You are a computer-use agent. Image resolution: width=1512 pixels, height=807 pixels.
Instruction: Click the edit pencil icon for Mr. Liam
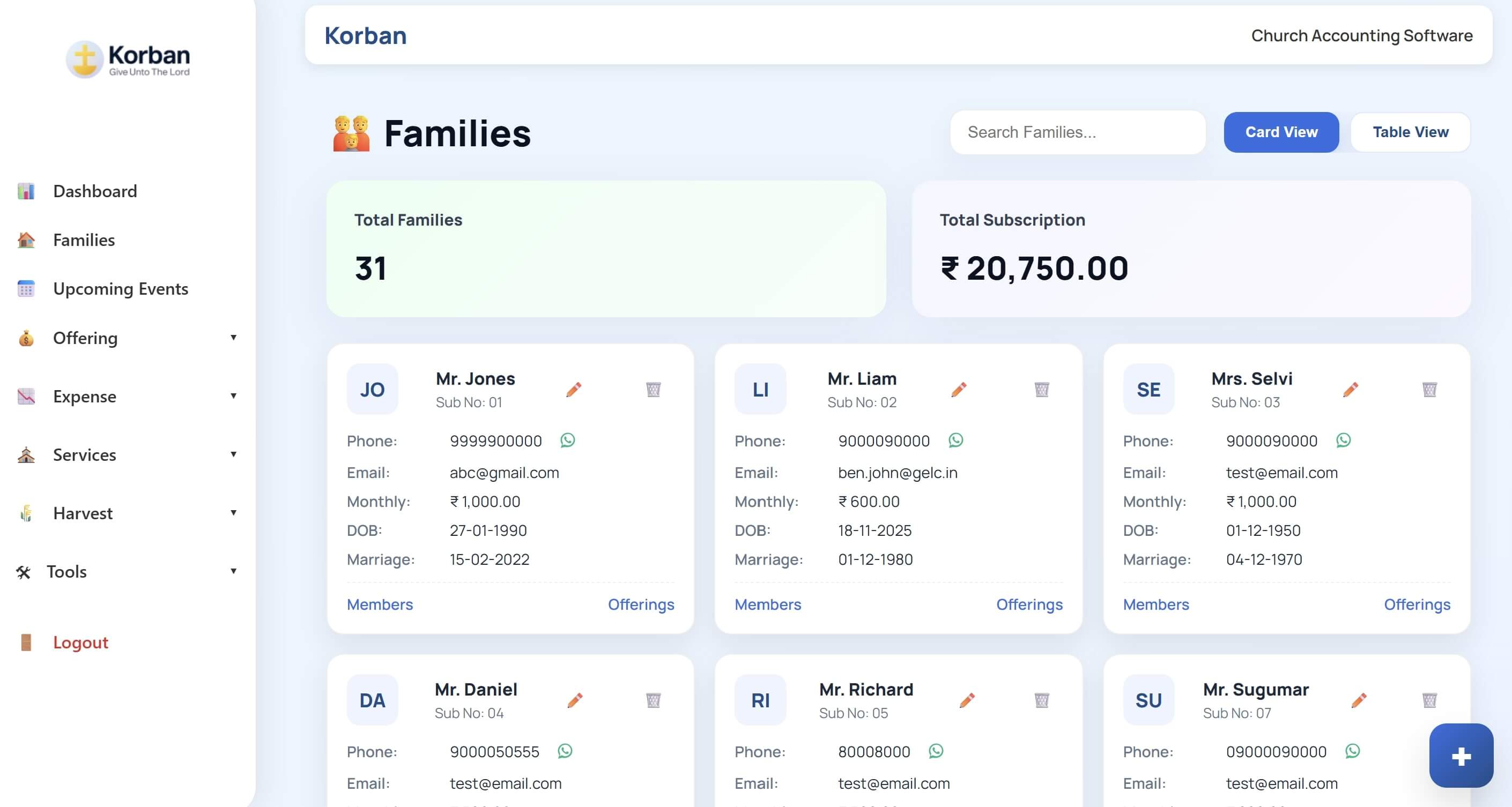pos(959,390)
